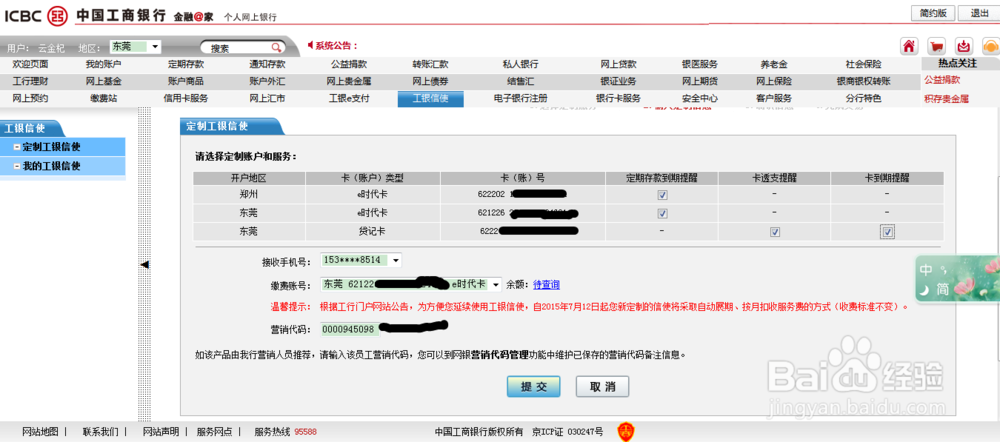Image resolution: width=1000 pixels, height=442 pixels.
Task: Click the 取消 cancel button
Action: pyautogui.click(x=603, y=387)
